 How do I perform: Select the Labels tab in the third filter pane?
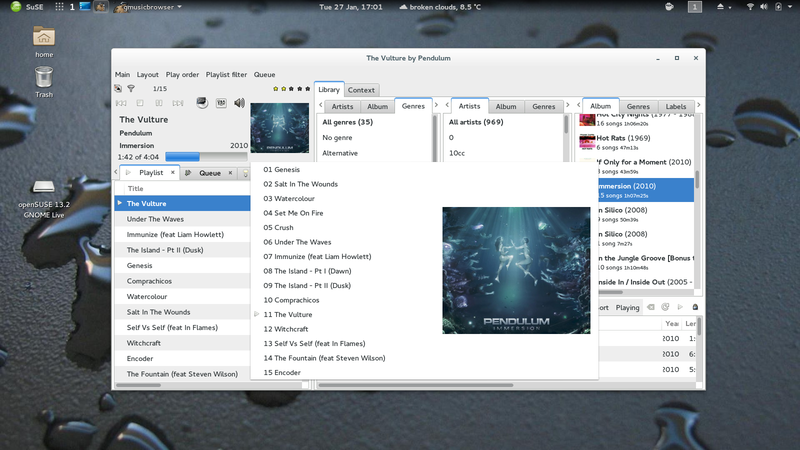pos(676,107)
